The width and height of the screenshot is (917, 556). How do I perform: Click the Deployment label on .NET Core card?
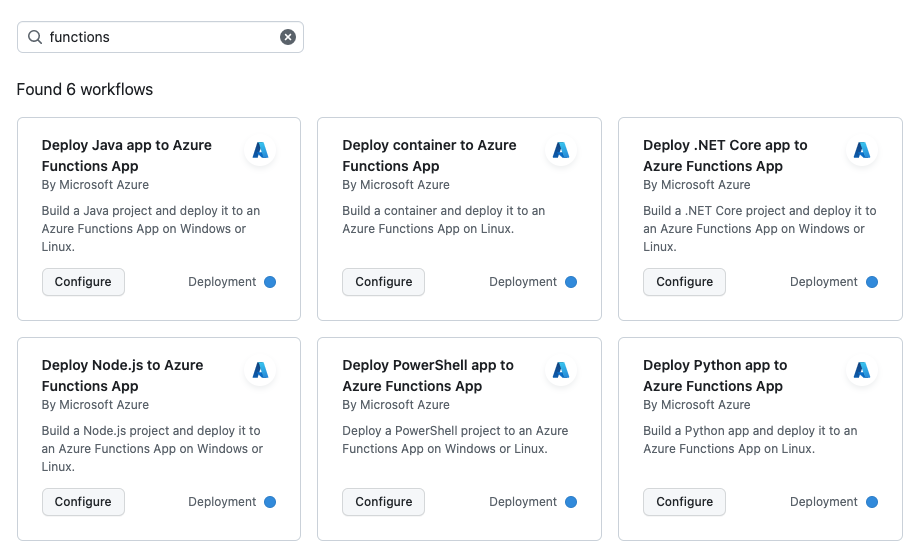click(823, 282)
